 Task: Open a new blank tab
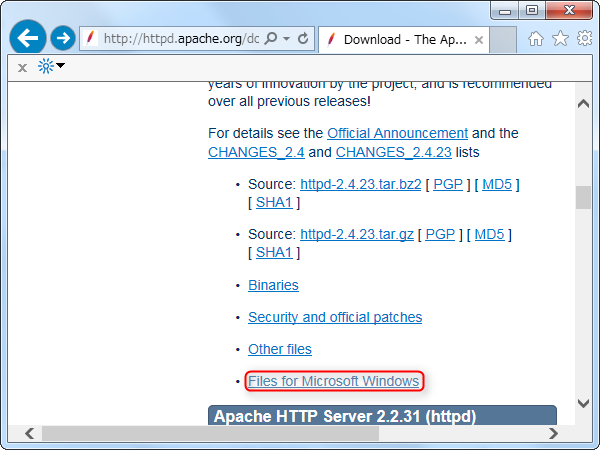(503, 39)
